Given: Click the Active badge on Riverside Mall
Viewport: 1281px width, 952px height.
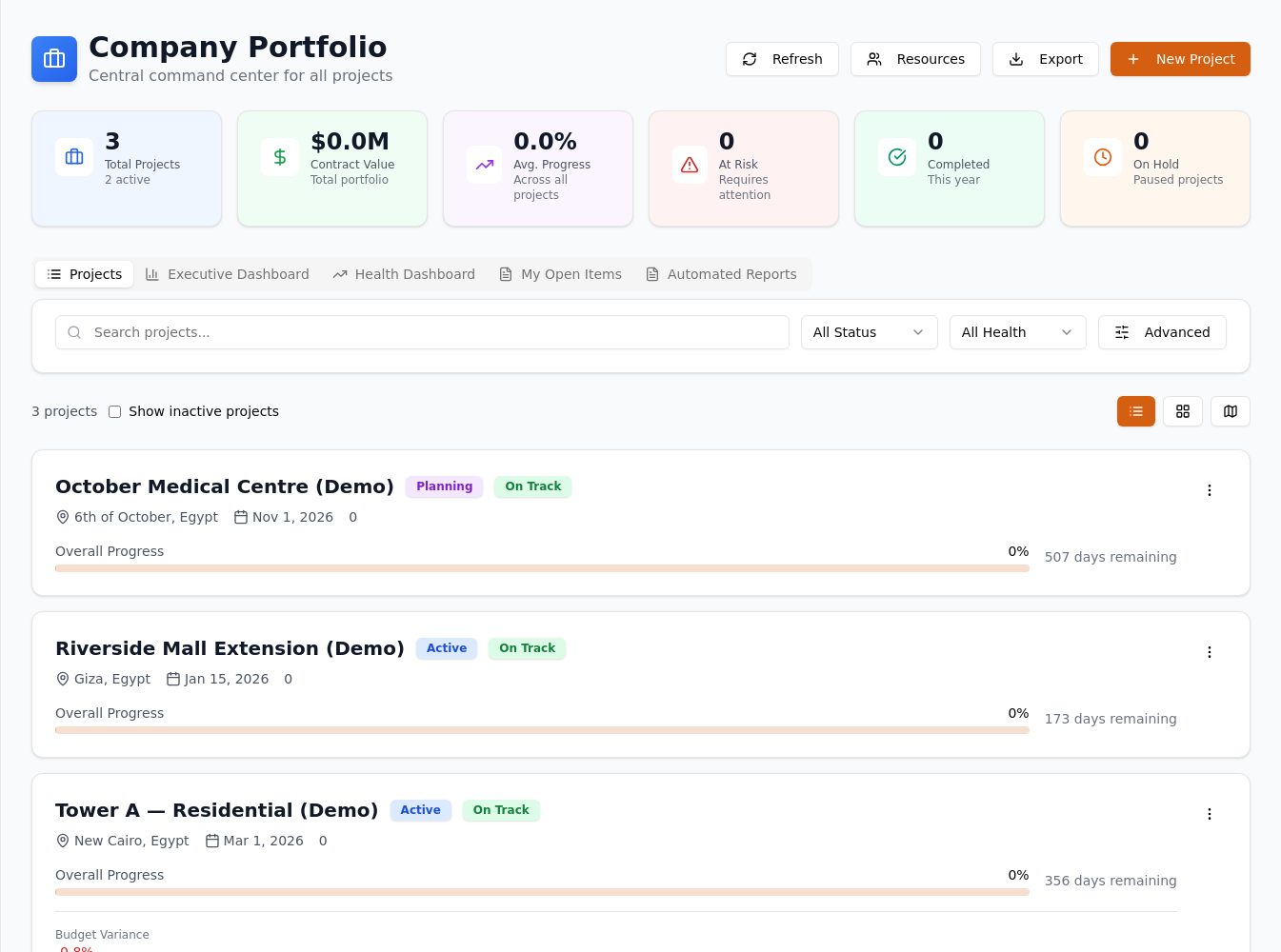Looking at the screenshot, I should (447, 648).
